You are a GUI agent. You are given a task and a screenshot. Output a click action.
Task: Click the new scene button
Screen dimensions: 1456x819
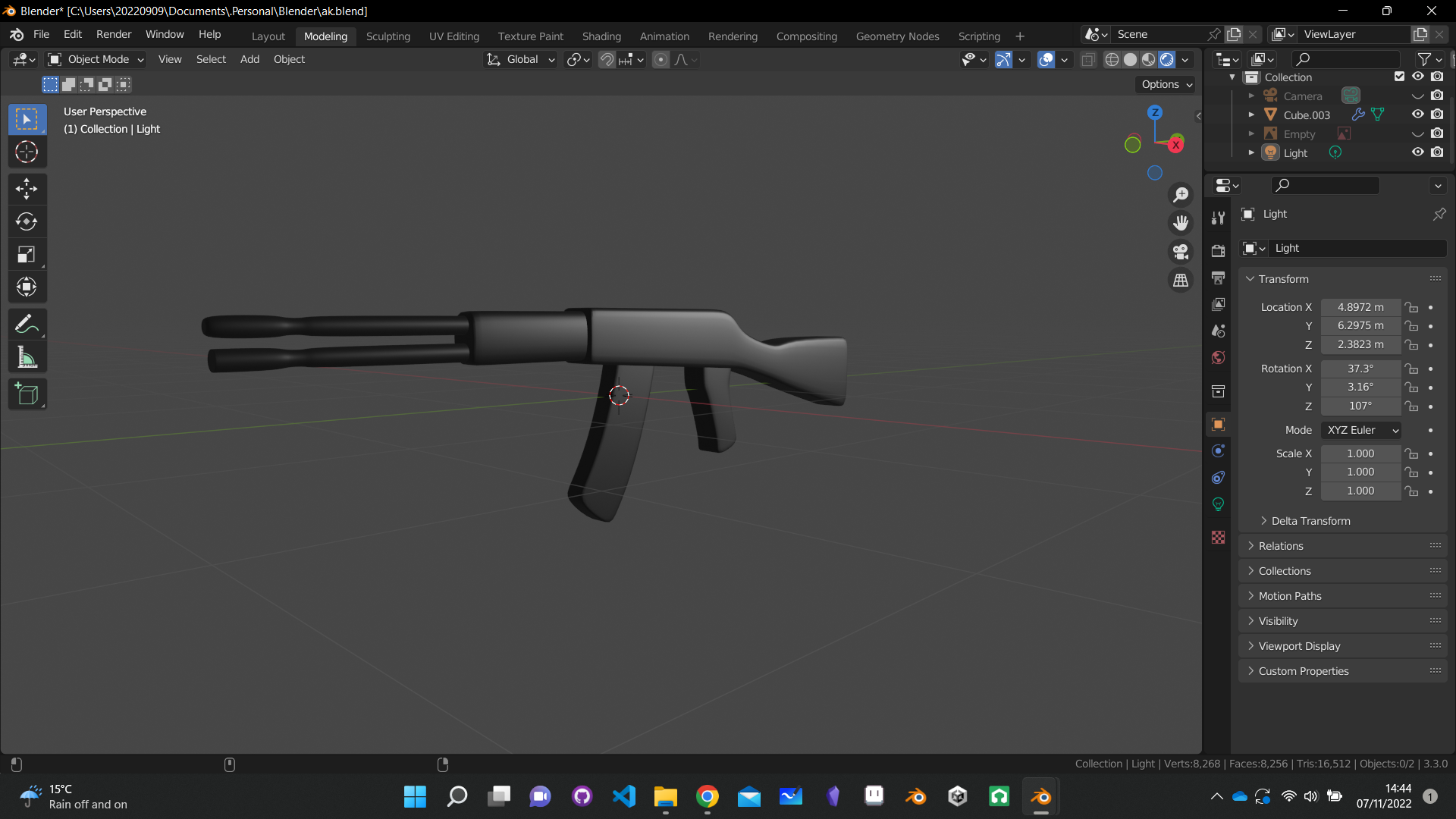point(1235,34)
